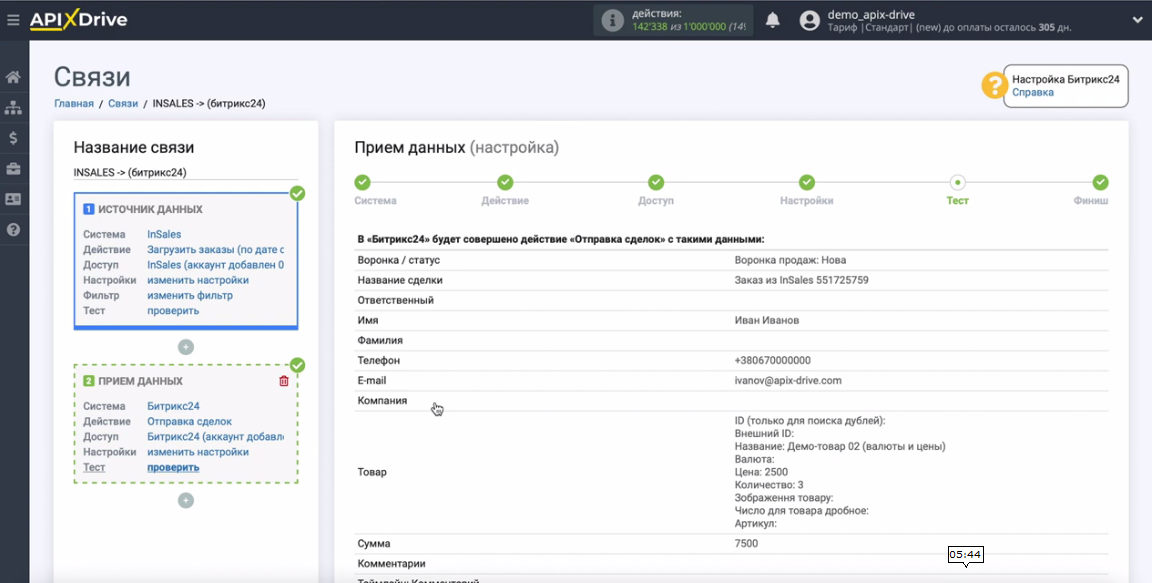This screenshot has height=583, width=1152.
Task: Go to the Финиш step
Action: [x=1100, y=182]
